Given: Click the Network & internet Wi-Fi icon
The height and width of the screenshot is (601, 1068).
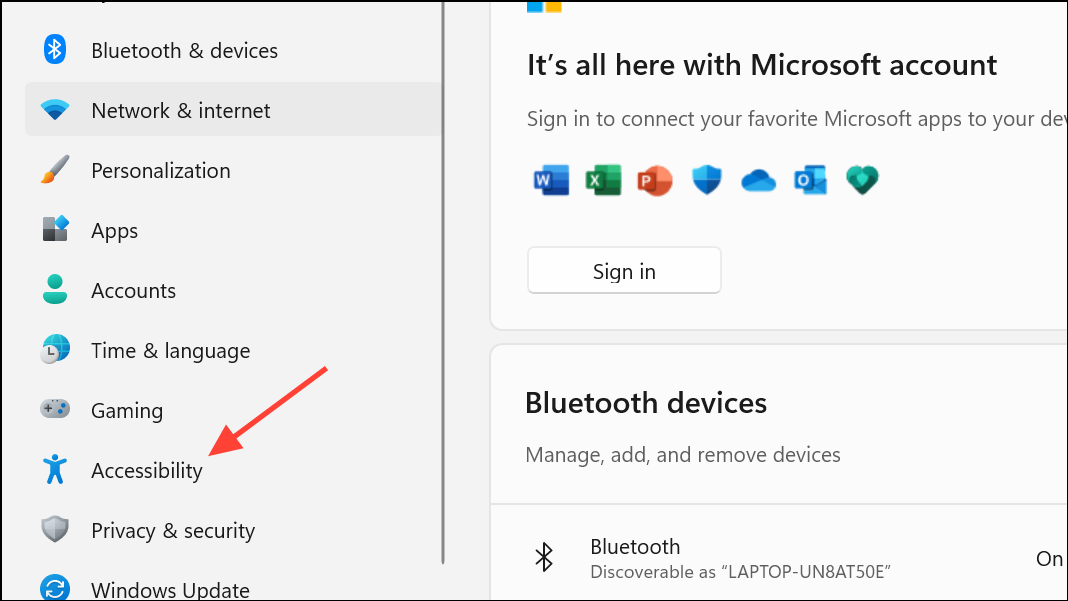Looking at the screenshot, I should [x=55, y=110].
